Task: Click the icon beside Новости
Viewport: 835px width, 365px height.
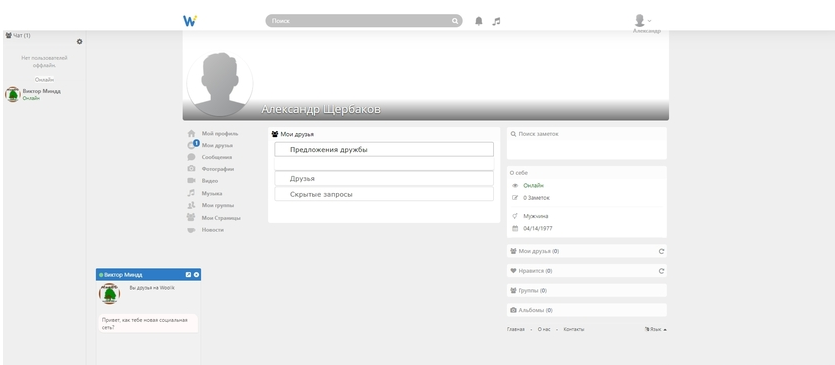Action: pos(191,230)
